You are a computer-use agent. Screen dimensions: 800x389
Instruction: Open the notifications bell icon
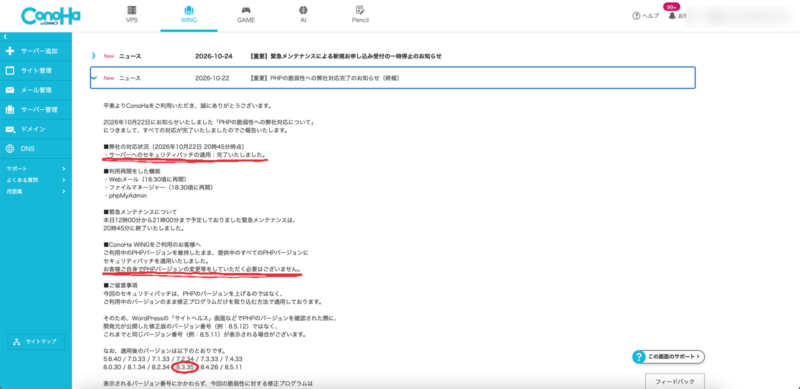[x=672, y=16]
